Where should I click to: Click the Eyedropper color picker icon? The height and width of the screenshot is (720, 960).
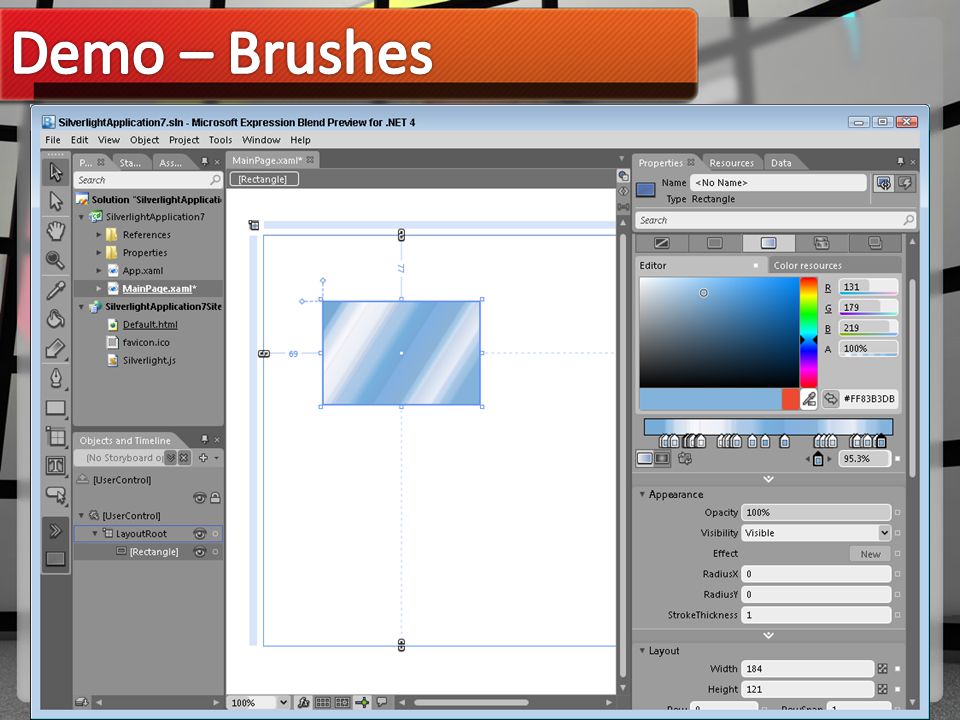click(809, 399)
